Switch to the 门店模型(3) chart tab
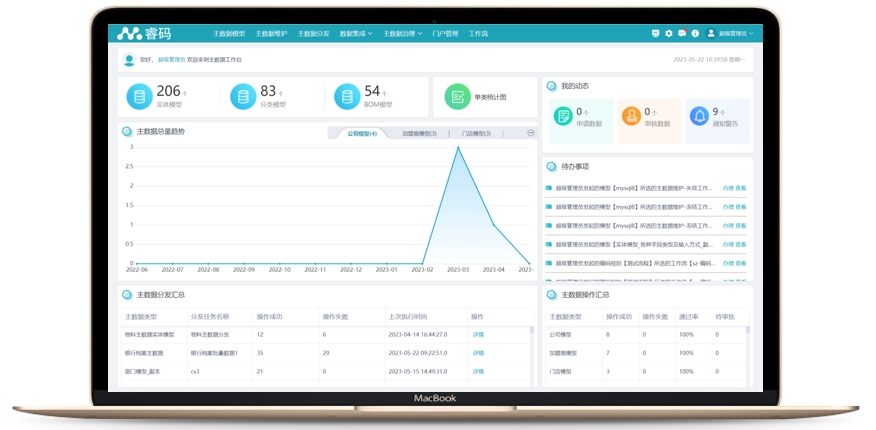 click(x=476, y=133)
